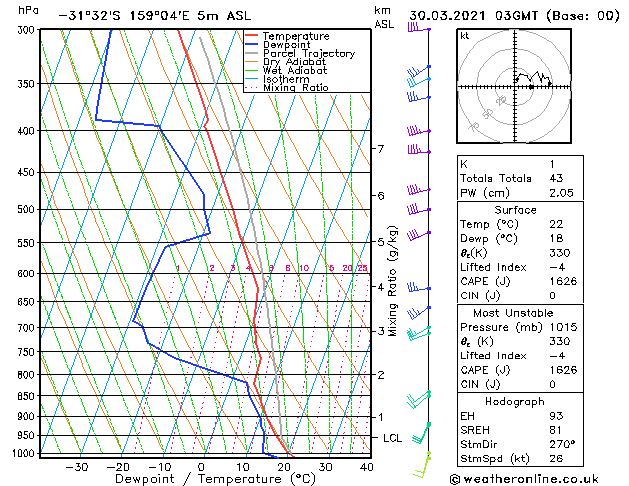Click the date 30.03.2021 03GMT title
The height and width of the screenshot is (486, 629).
(x=514, y=16)
